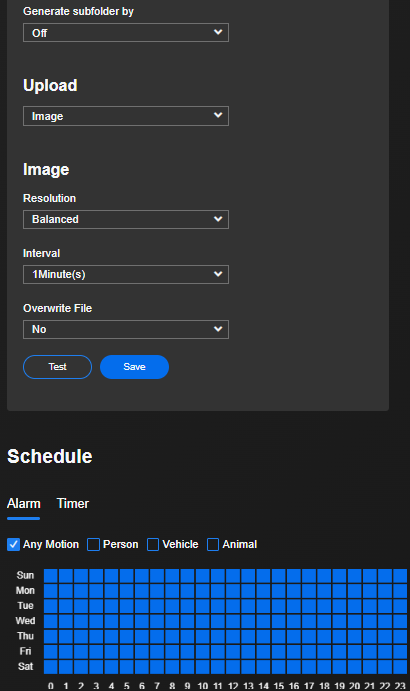Toggle the Sunday hour 0 schedule cell
The image size is (410, 691).
click(51, 576)
